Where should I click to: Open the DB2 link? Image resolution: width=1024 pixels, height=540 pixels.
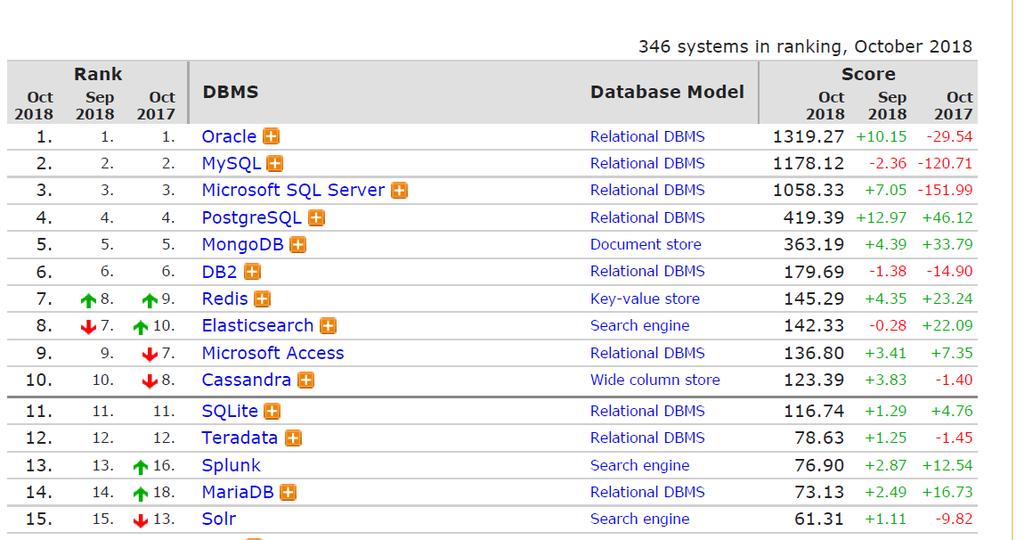(219, 272)
